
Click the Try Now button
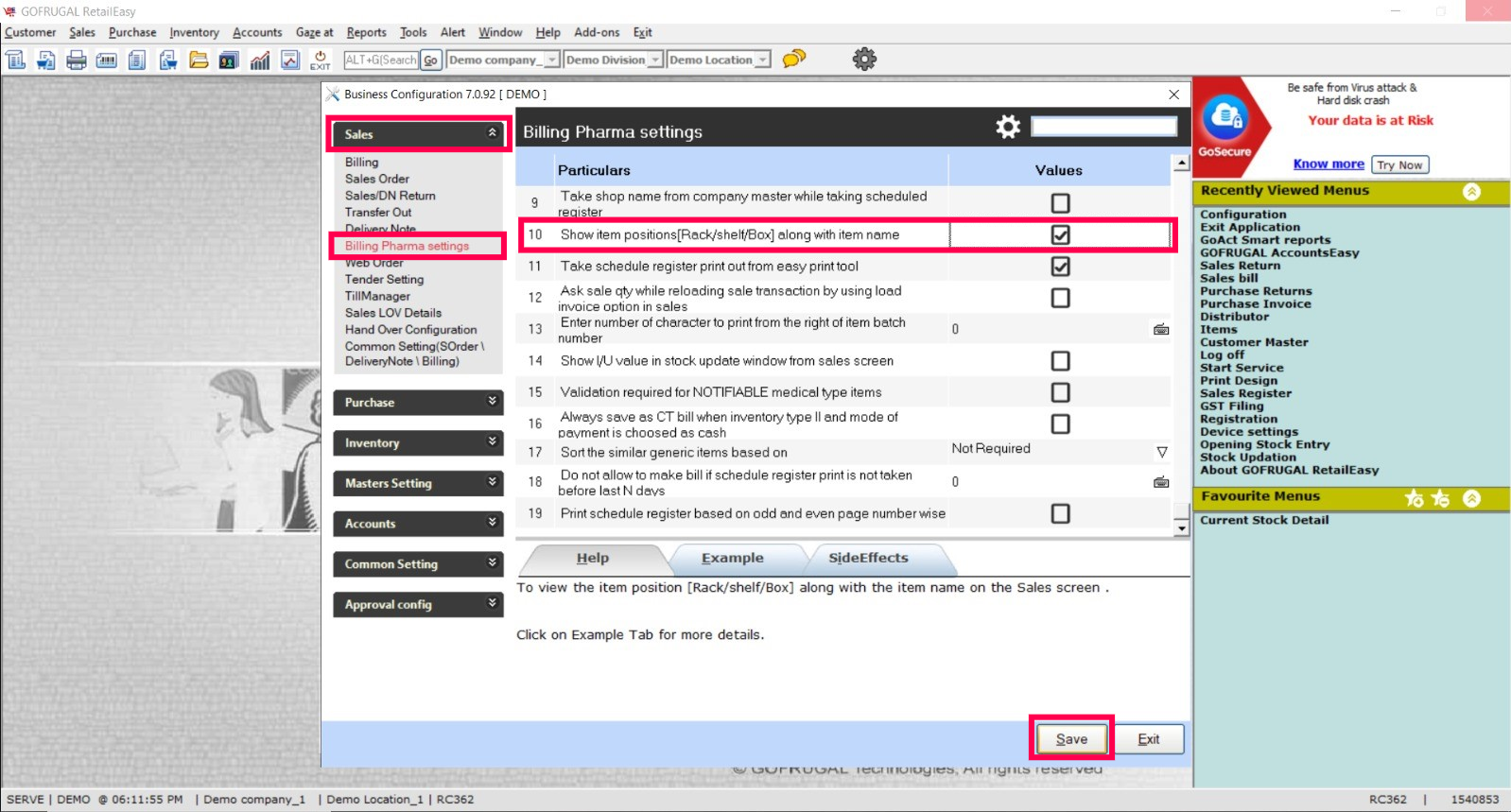(1399, 164)
